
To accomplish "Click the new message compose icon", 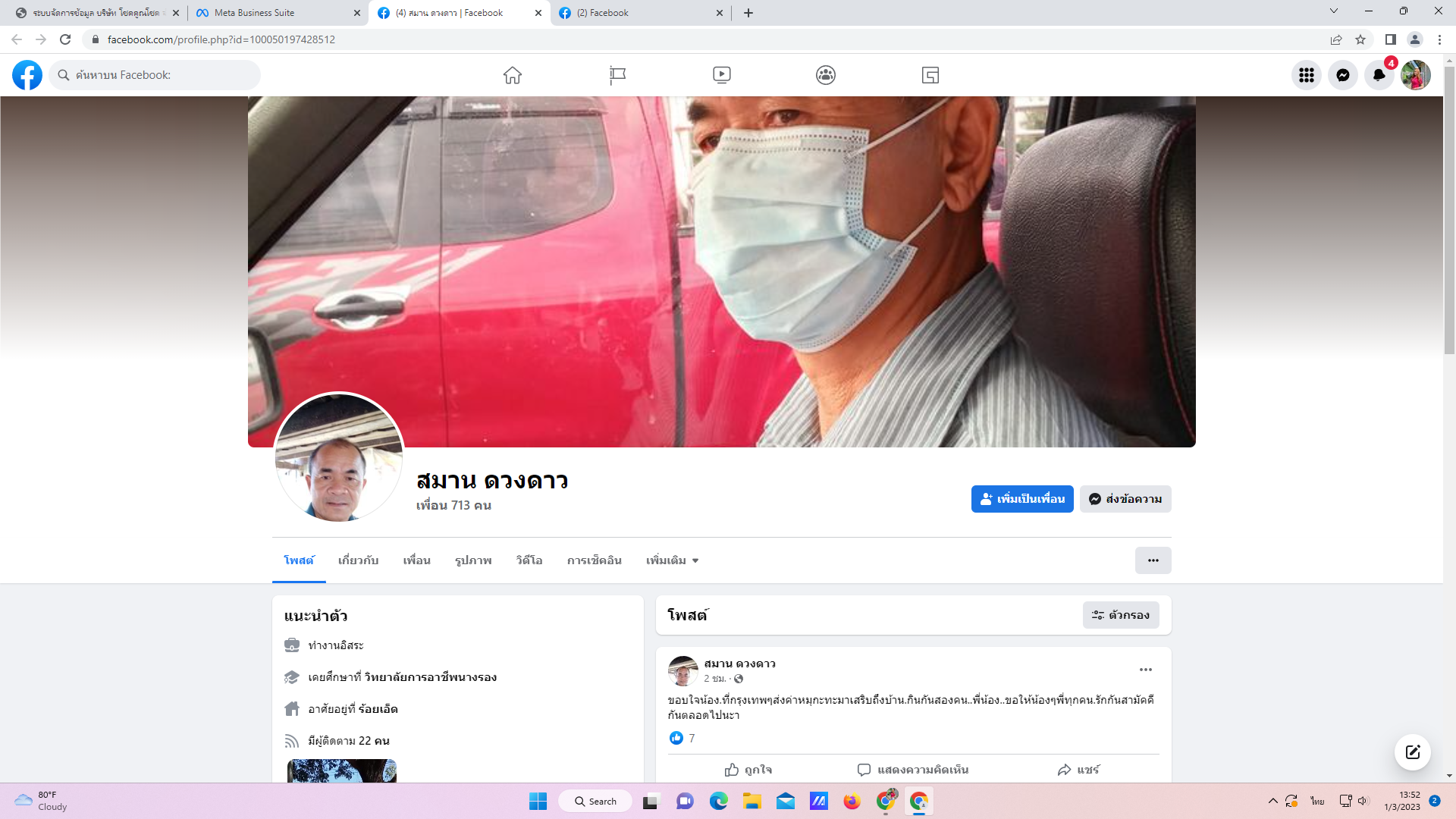I will [x=1412, y=752].
